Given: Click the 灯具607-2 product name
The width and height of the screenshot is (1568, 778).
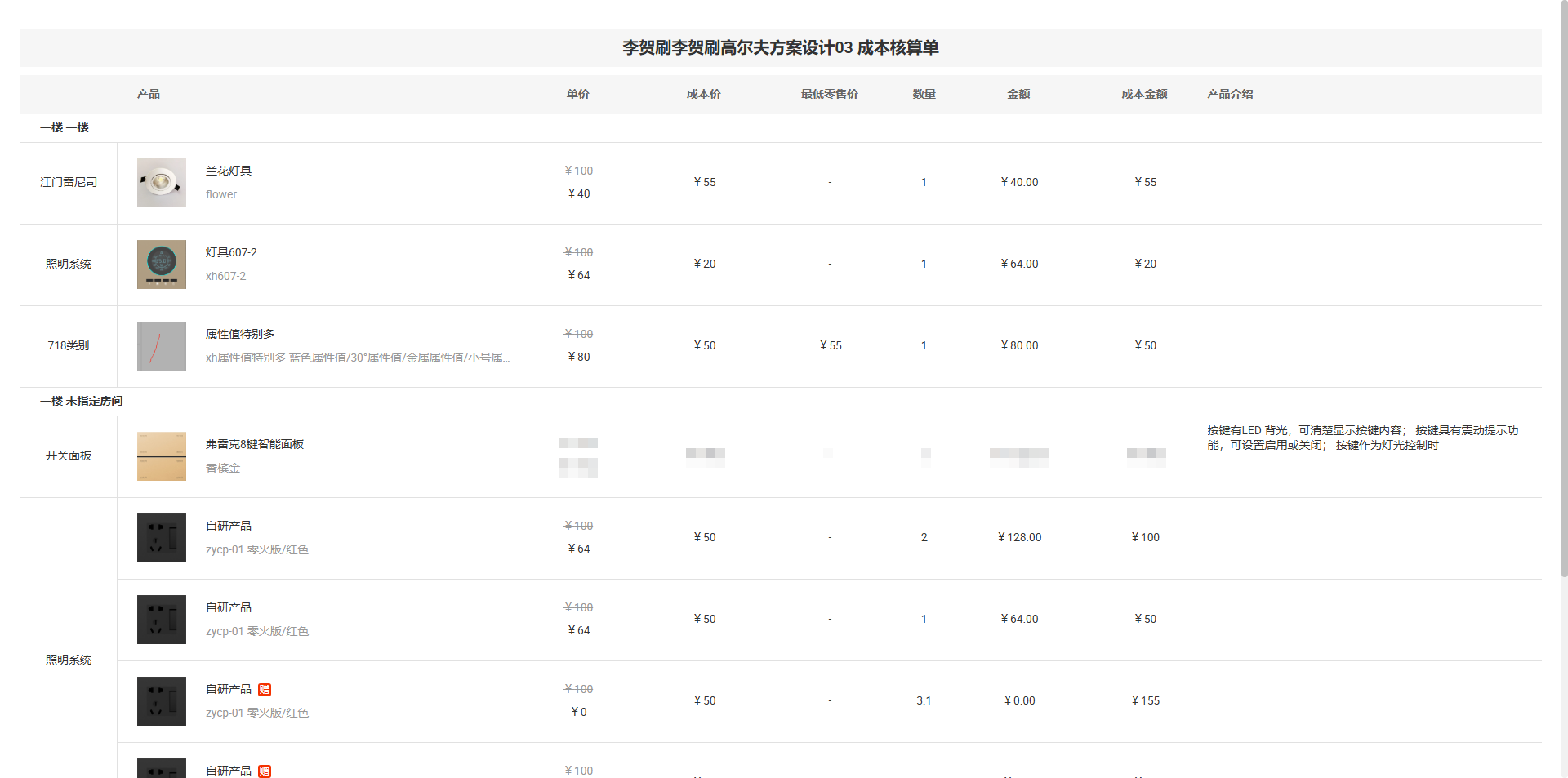Looking at the screenshot, I should click(231, 252).
